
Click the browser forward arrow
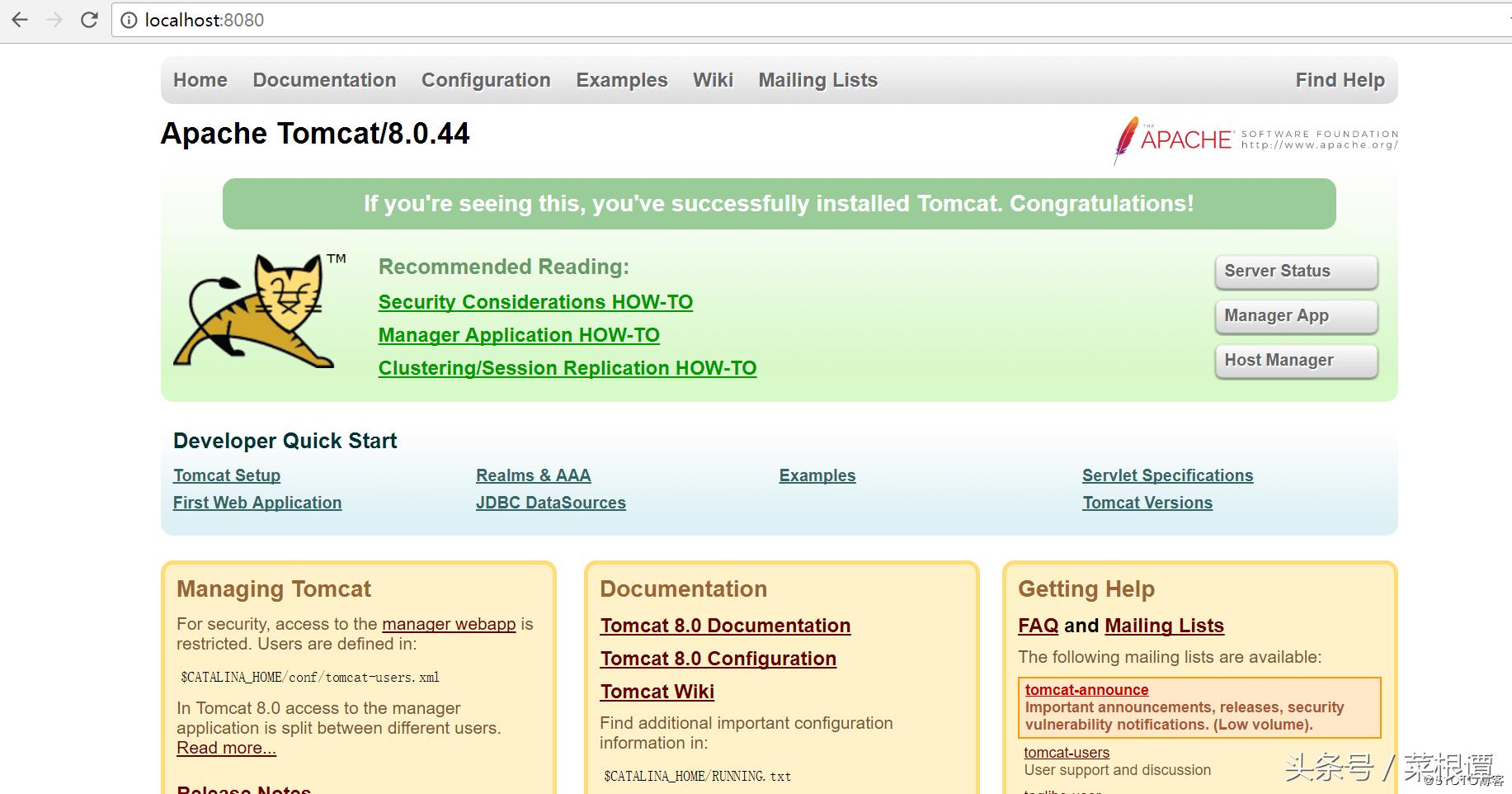pos(55,20)
